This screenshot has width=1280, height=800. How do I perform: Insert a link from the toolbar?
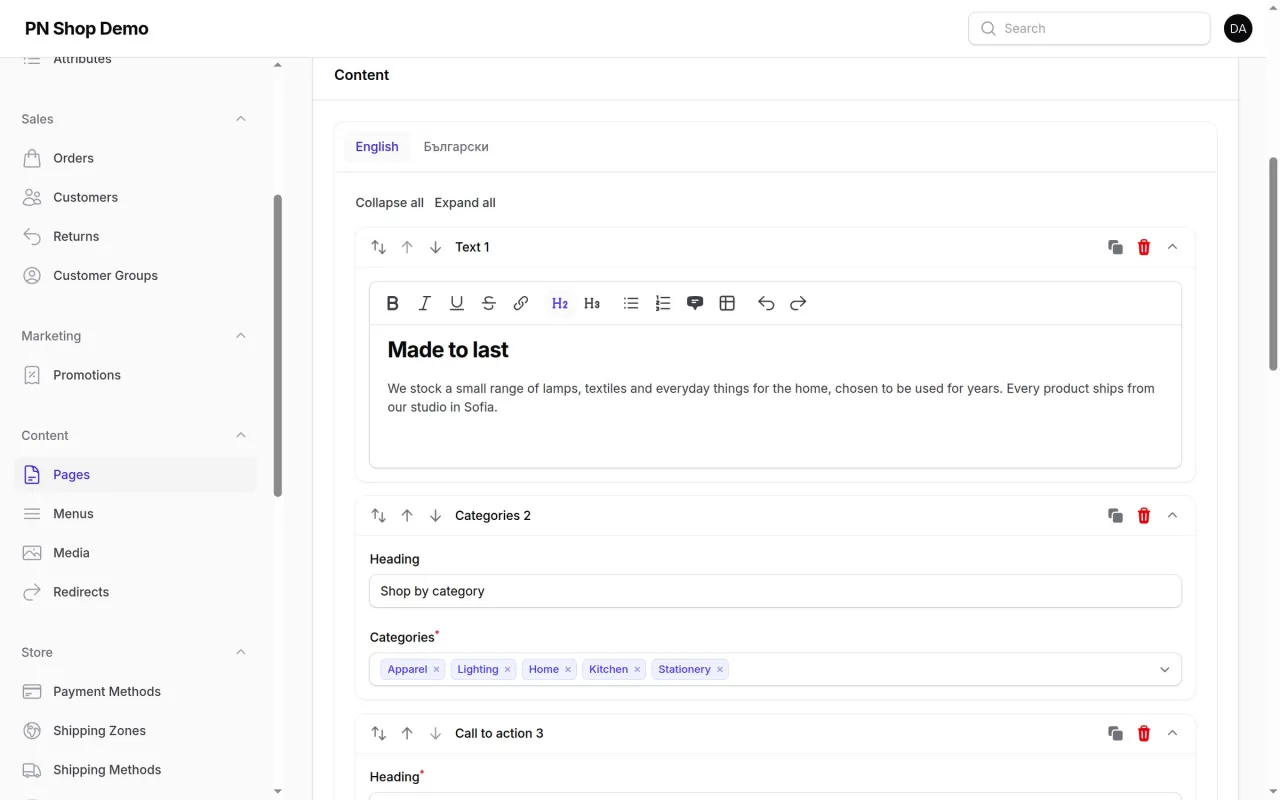(521, 303)
